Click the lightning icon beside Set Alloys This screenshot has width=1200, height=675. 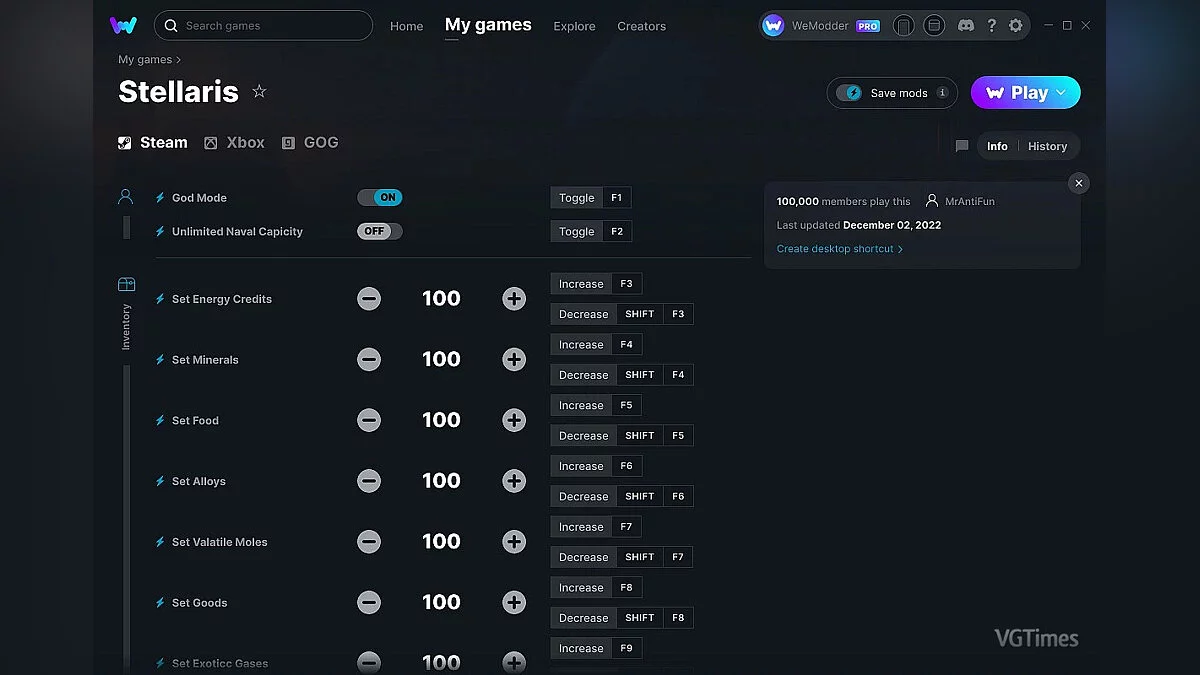coord(160,481)
